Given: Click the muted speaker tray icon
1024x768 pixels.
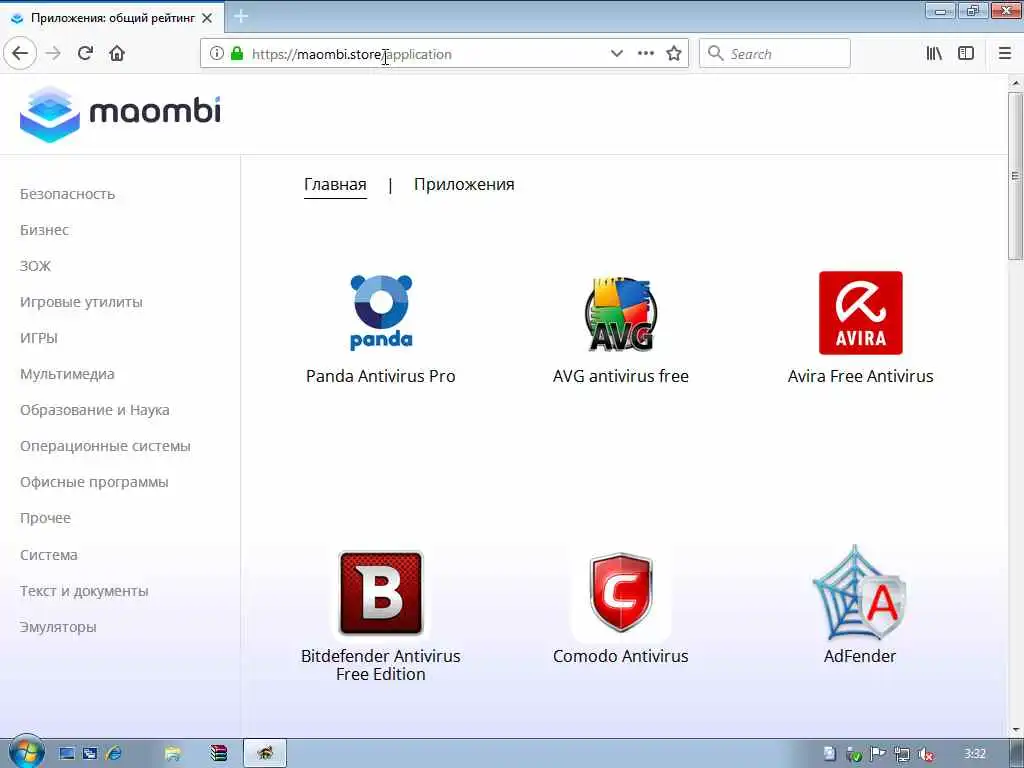Looking at the screenshot, I should [x=925, y=754].
